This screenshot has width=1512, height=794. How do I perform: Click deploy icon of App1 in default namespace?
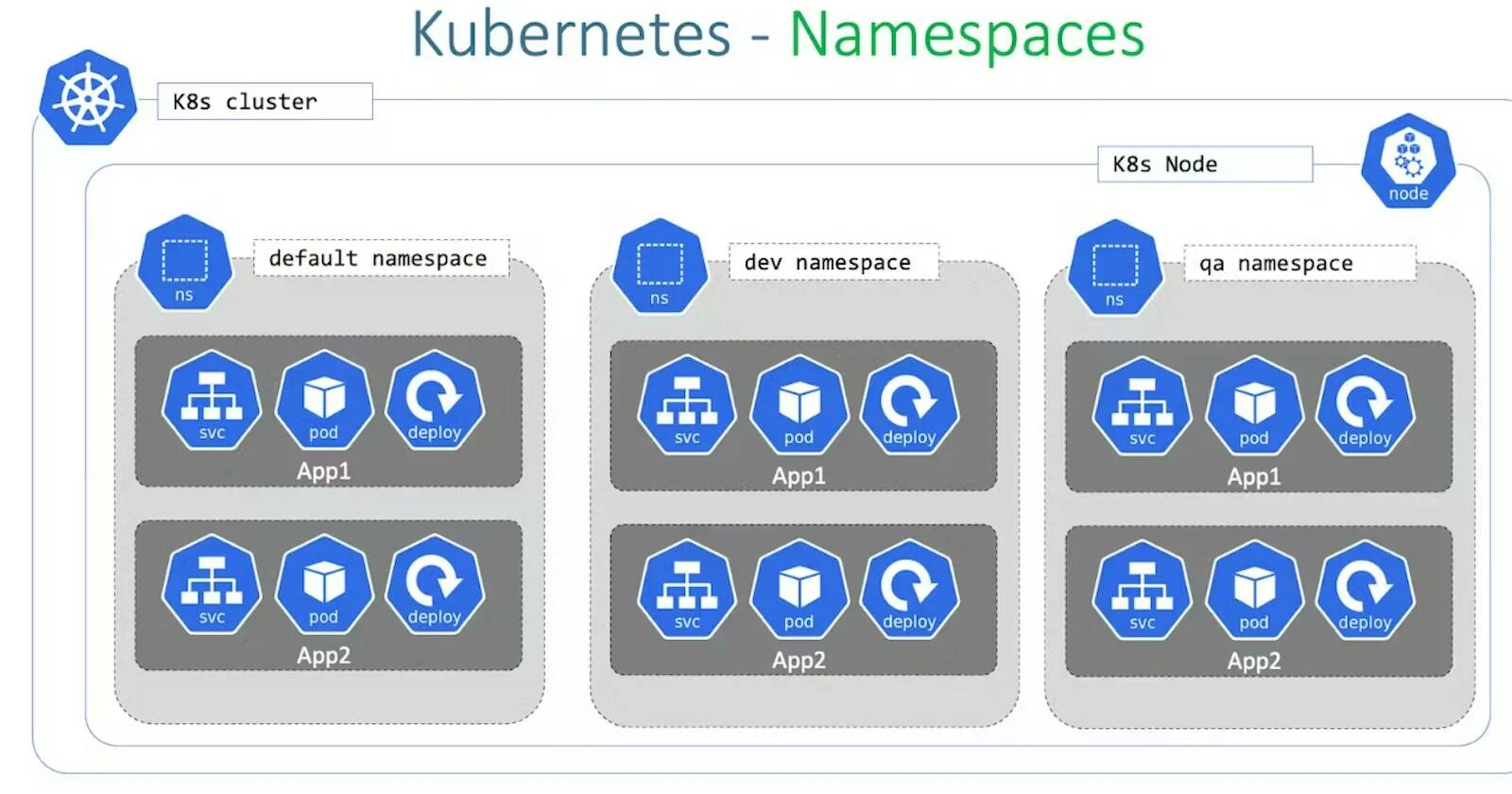[x=435, y=400]
